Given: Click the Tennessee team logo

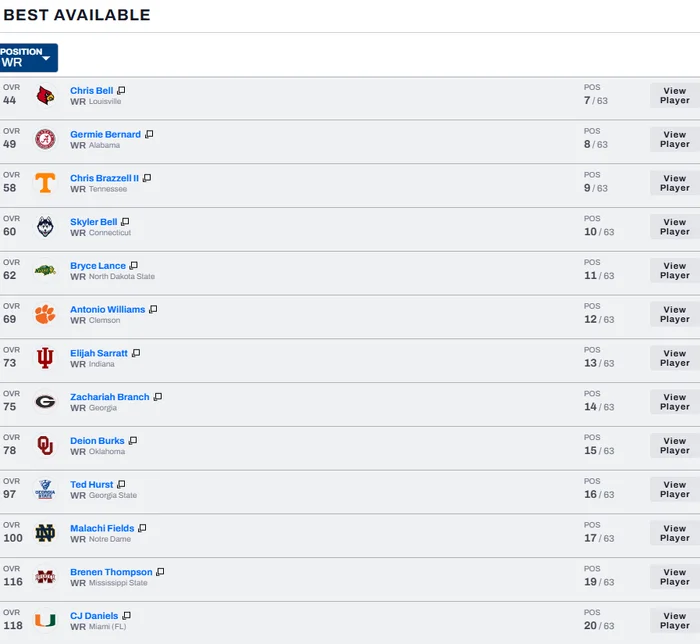Looking at the screenshot, I should [x=45, y=183].
